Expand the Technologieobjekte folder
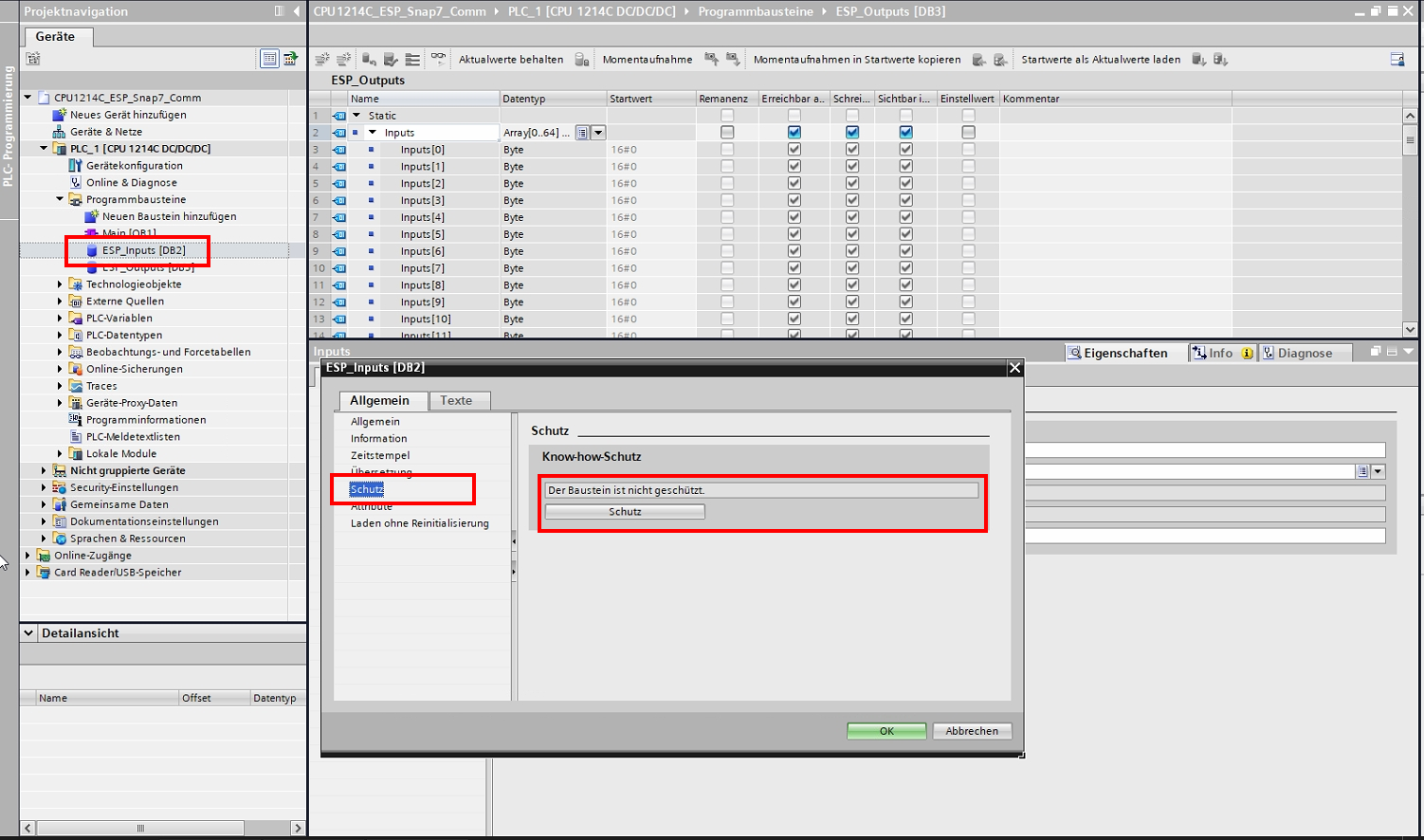 point(60,284)
